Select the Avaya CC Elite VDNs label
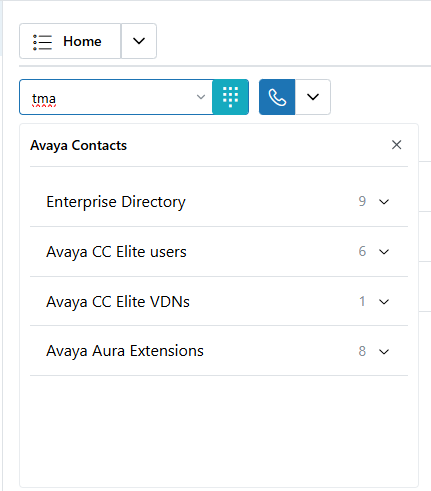Image resolution: width=431 pixels, height=491 pixels. [x=118, y=302]
